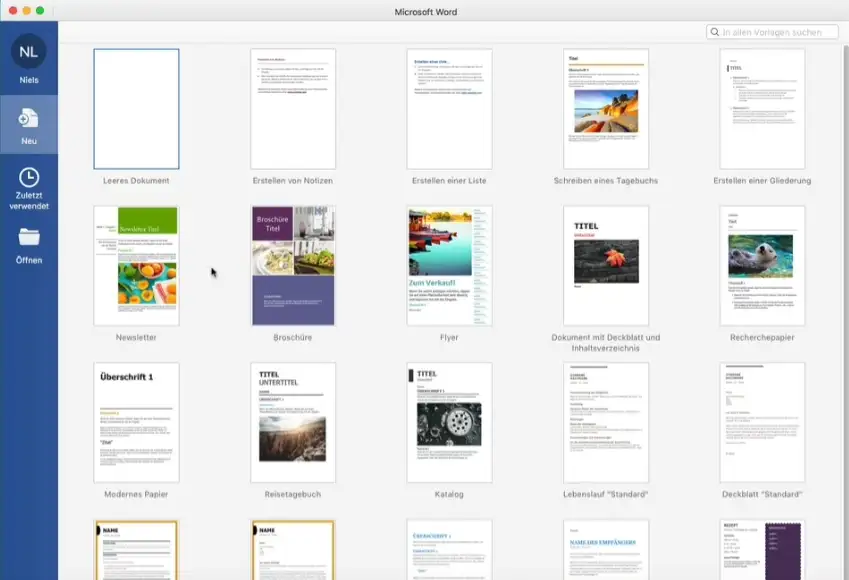Choose the Modernes Papier template

[136, 423]
